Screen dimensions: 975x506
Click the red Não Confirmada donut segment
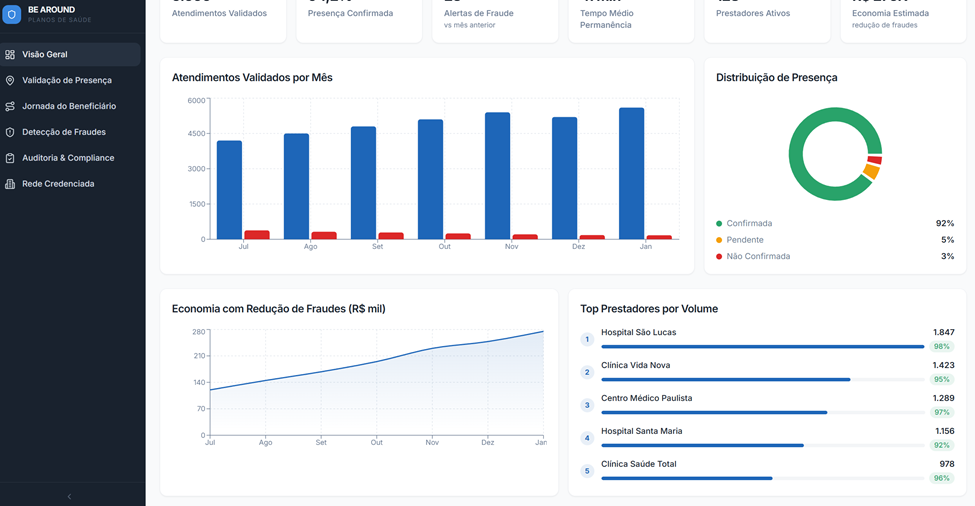[875, 160]
